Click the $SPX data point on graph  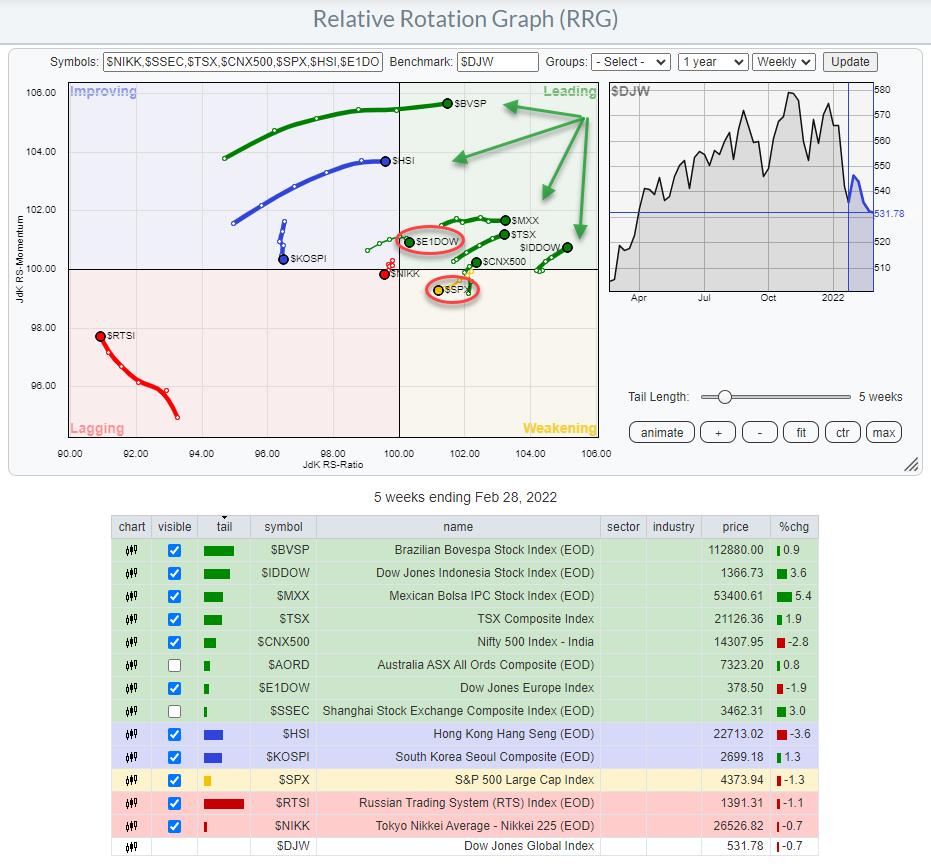tap(438, 290)
